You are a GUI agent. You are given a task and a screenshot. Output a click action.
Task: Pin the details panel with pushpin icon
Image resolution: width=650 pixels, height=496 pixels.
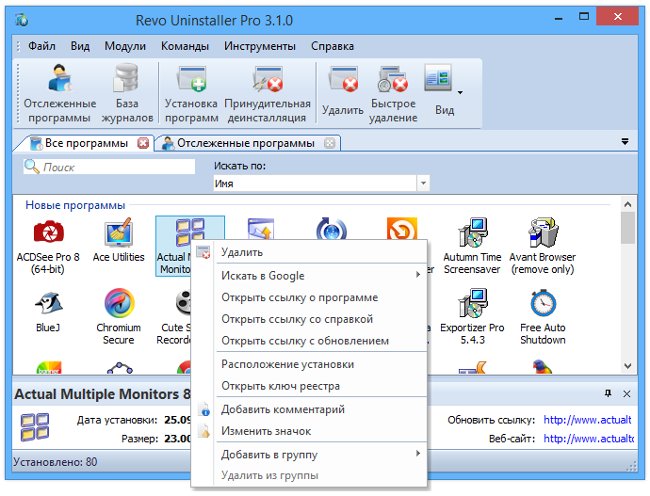pos(608,394)
